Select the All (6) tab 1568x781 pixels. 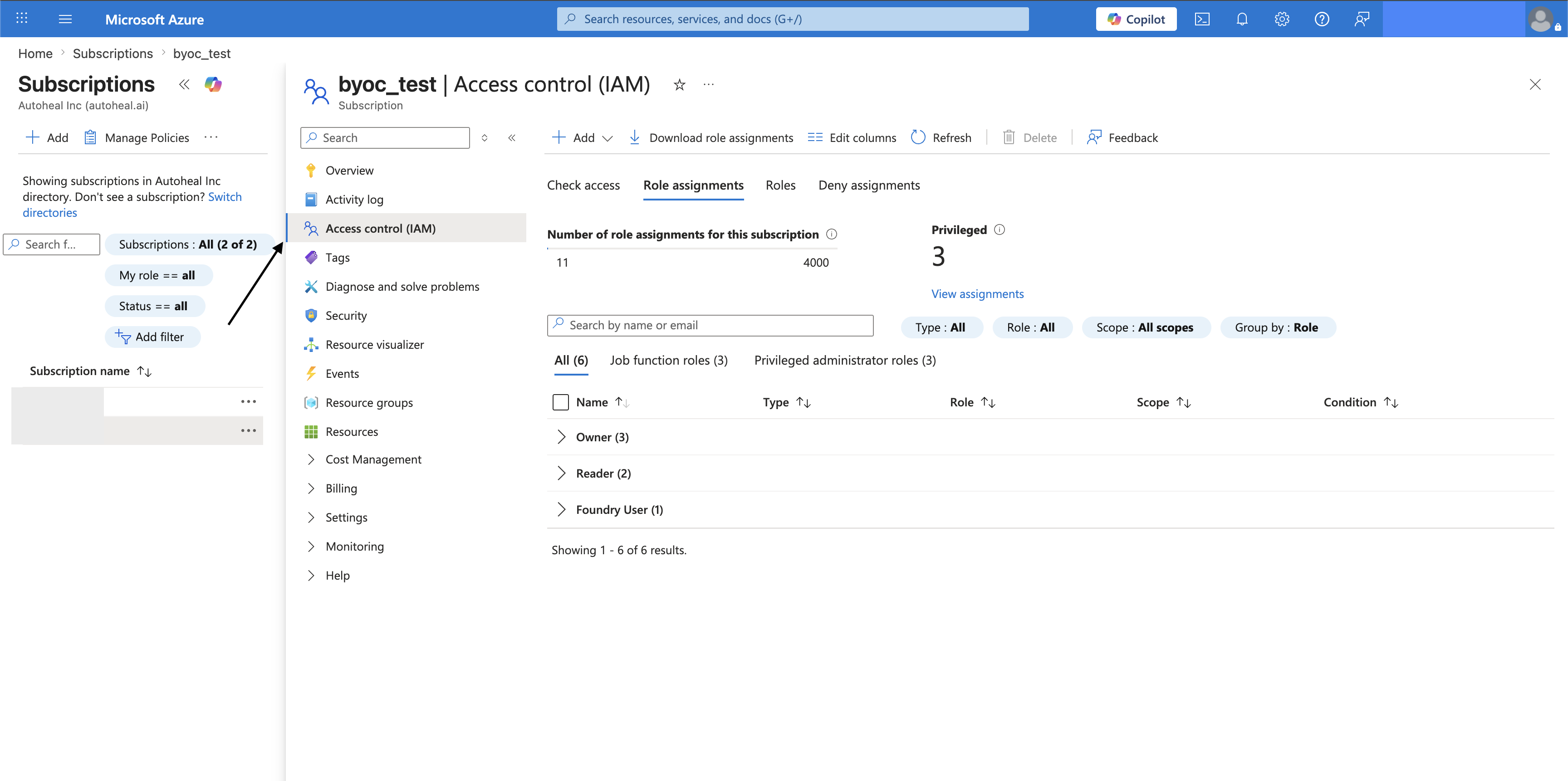pos(571,360)
